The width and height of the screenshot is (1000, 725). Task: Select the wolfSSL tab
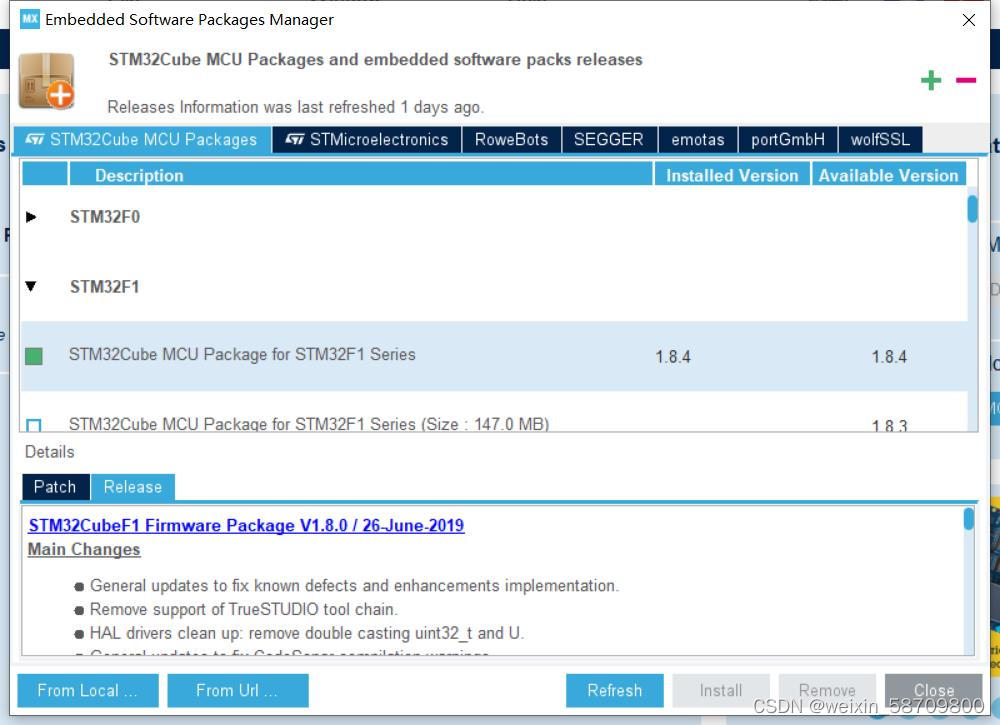pyautogui.click(x=880, y=140)
